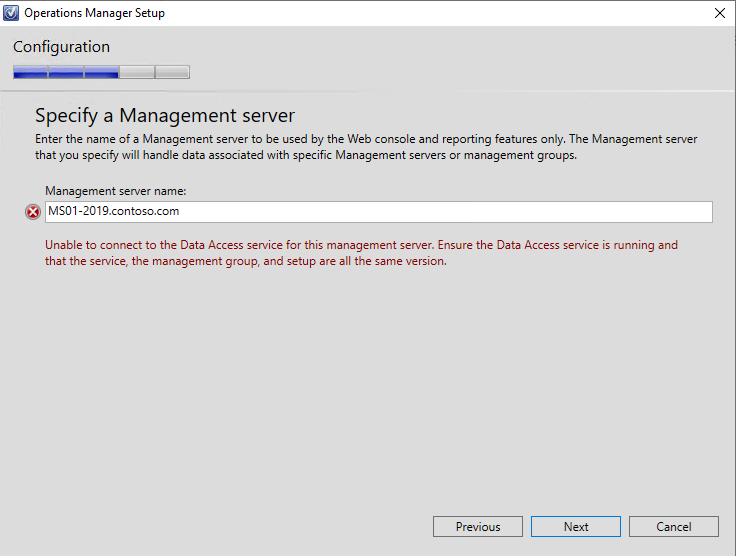The image size is (736, 556).
Task: Click the Operations Manager Setup app icon
Action: click(10, 13)
